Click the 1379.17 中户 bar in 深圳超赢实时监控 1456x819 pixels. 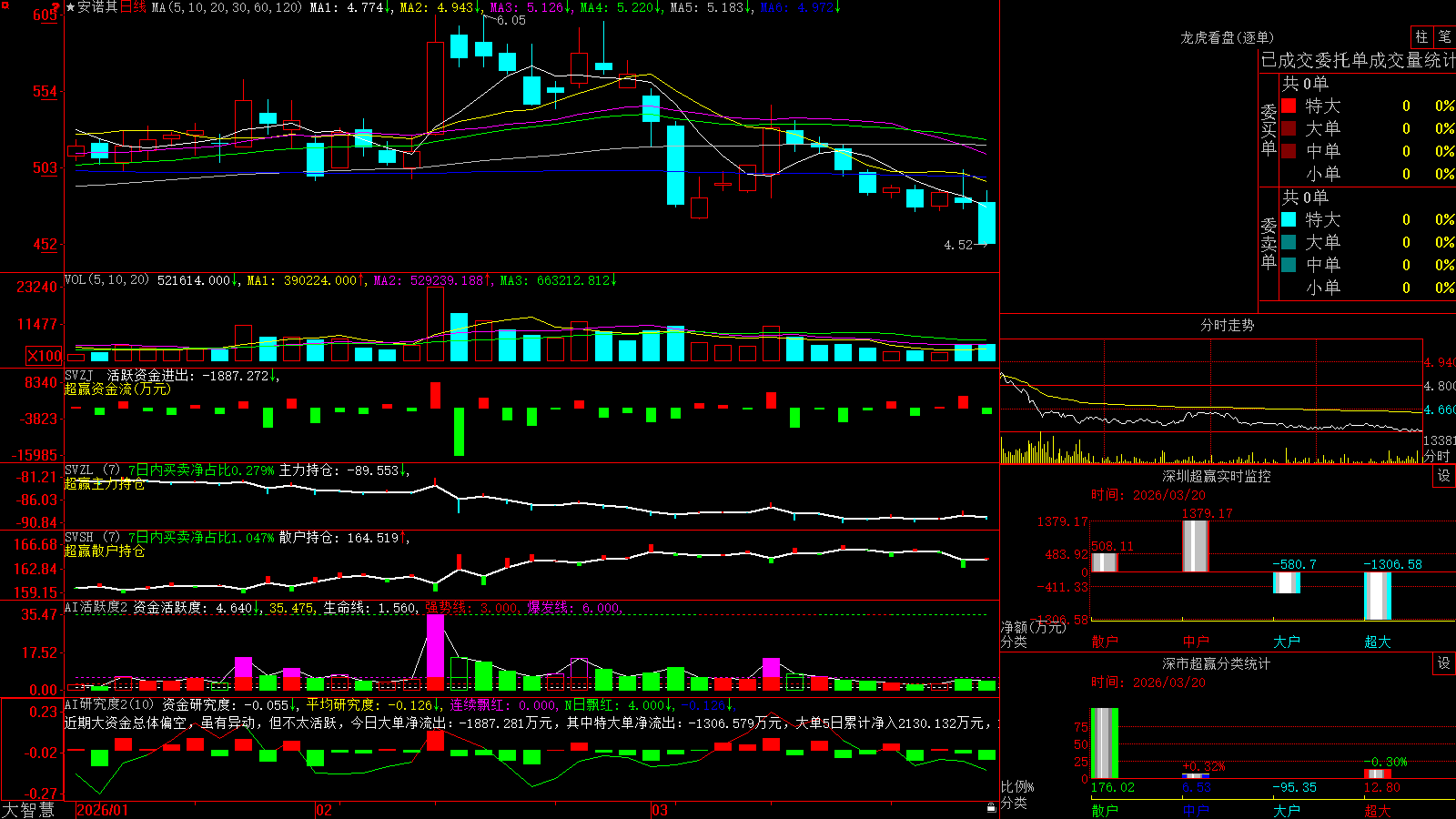1196,546
